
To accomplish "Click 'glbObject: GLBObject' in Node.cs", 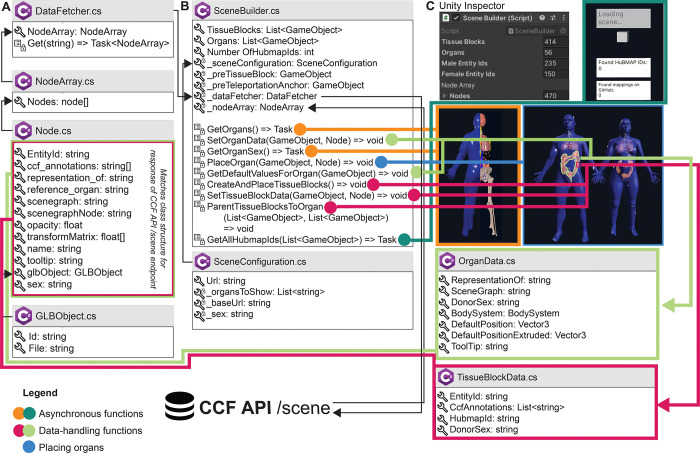I will (x=75, y=272).
